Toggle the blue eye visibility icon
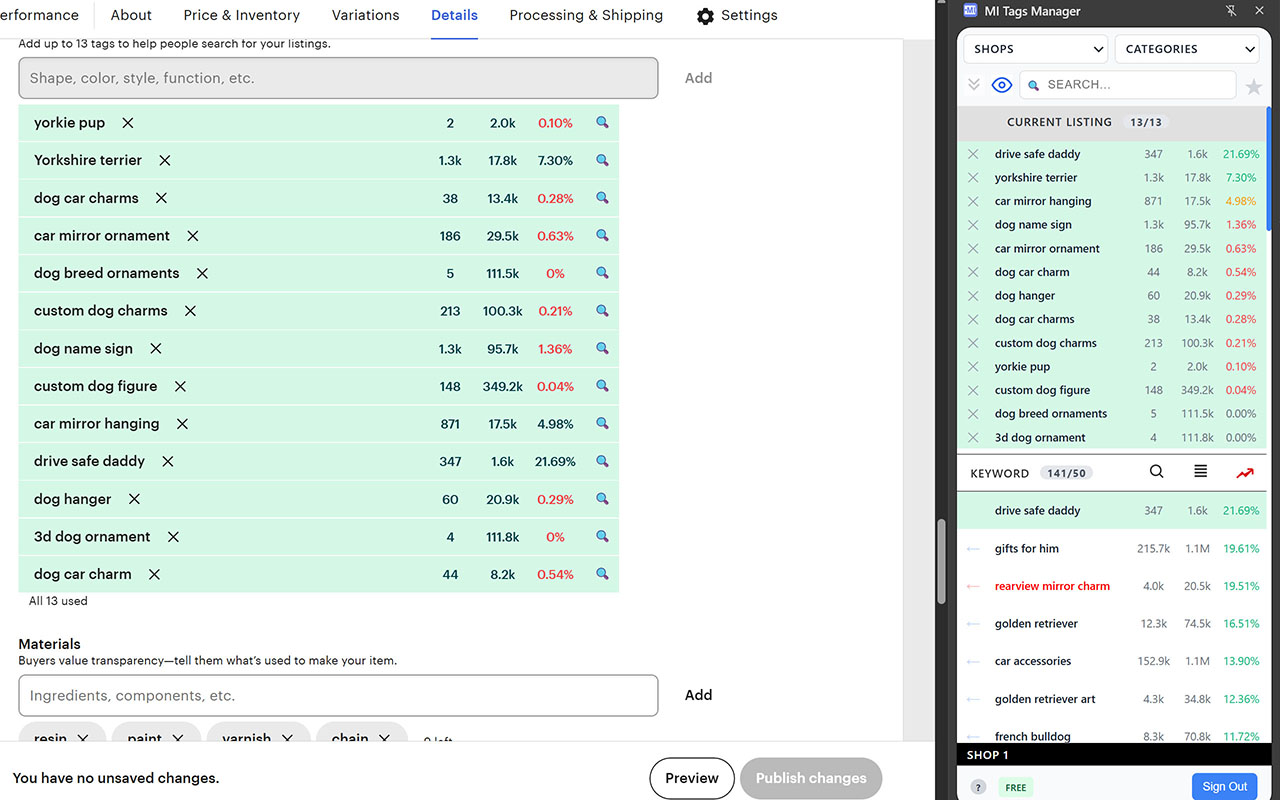Viewport: 1280px width, 800px height. 1001,85
